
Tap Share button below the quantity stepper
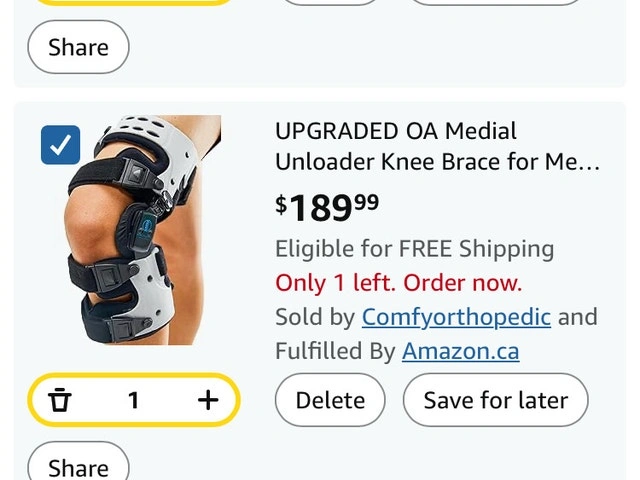click(x=78, y=466)
